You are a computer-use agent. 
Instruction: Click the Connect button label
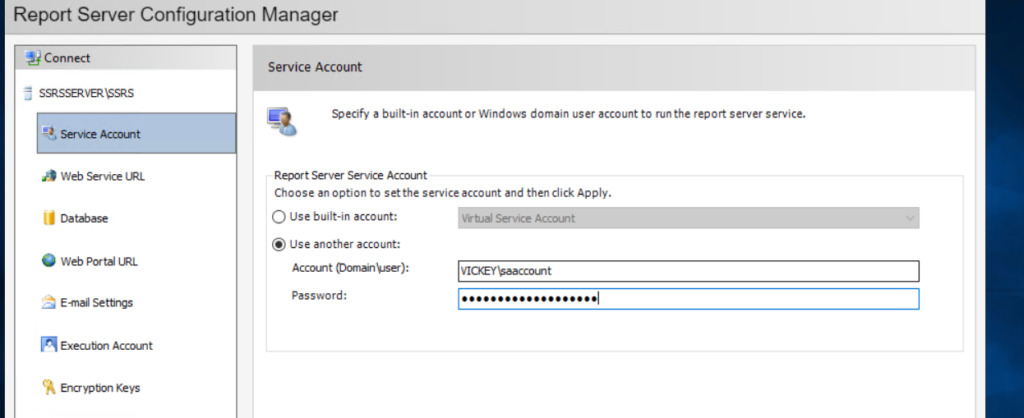(x=67, y=58)
